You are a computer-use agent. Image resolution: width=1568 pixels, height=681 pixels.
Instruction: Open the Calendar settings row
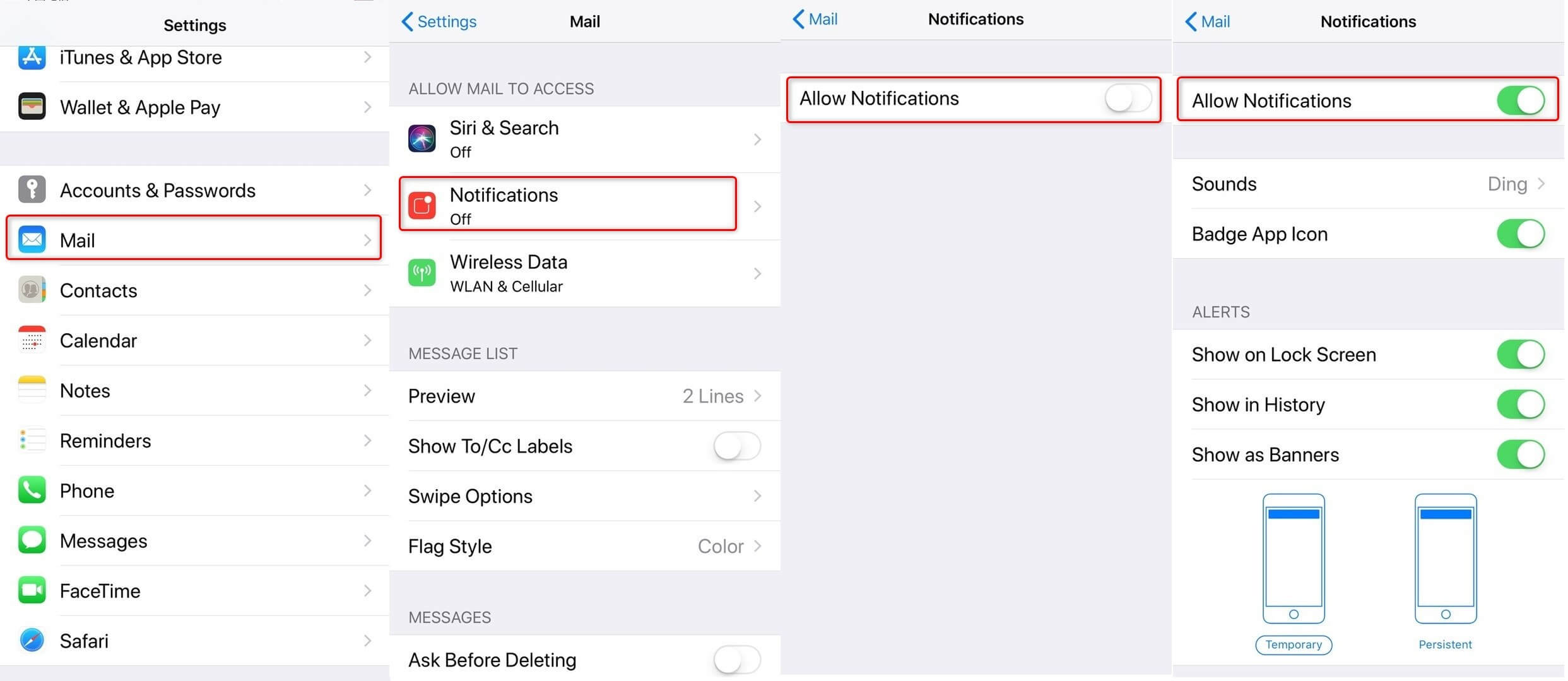tap(194, 340)
